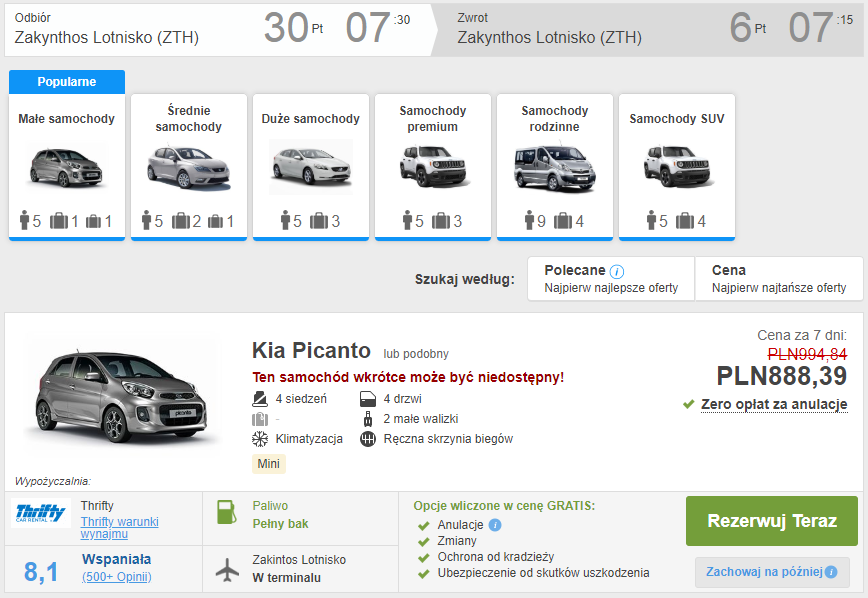Image resolution: width=868 pixels, height=598 pixels.
Task: Select the Małe samochody category card
Action: pos(66,167)
